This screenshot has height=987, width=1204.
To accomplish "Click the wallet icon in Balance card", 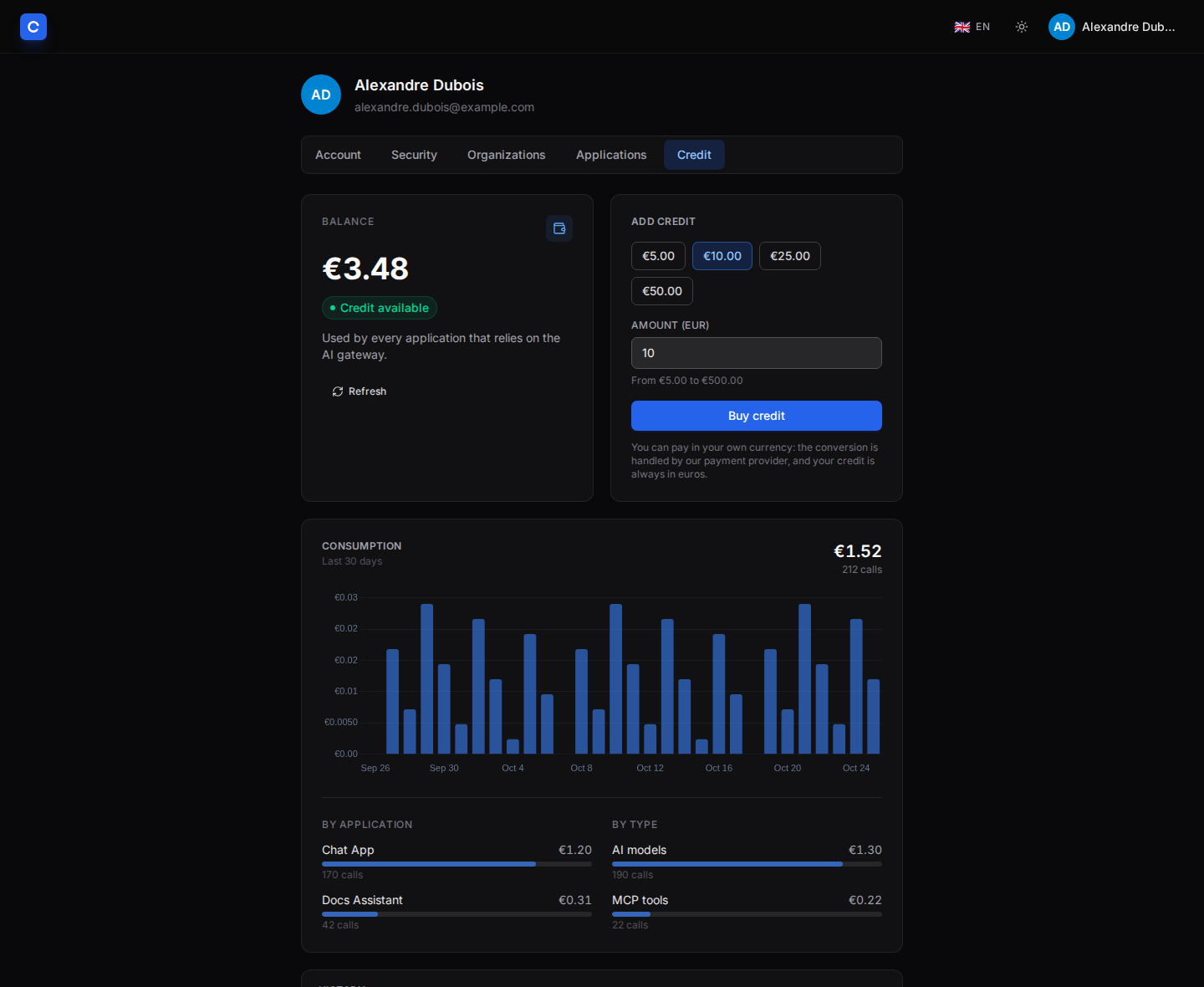I will [559, 228].
